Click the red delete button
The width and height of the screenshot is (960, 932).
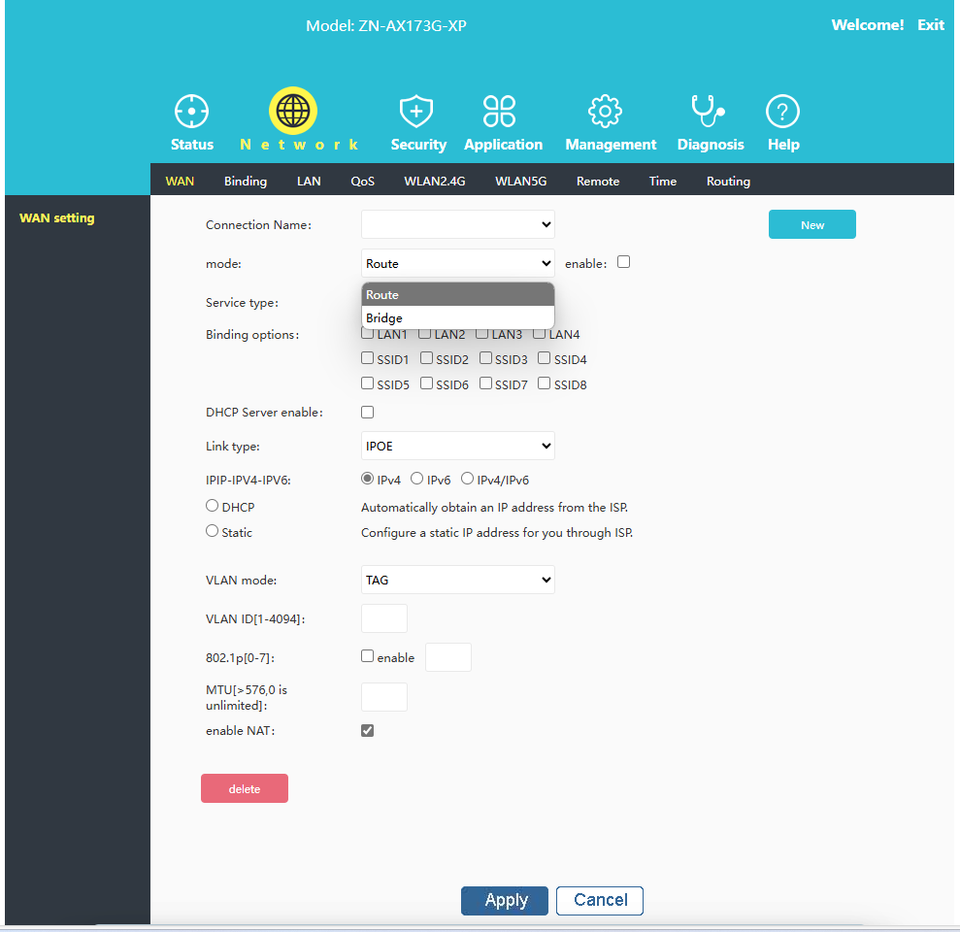coord(244,789)
